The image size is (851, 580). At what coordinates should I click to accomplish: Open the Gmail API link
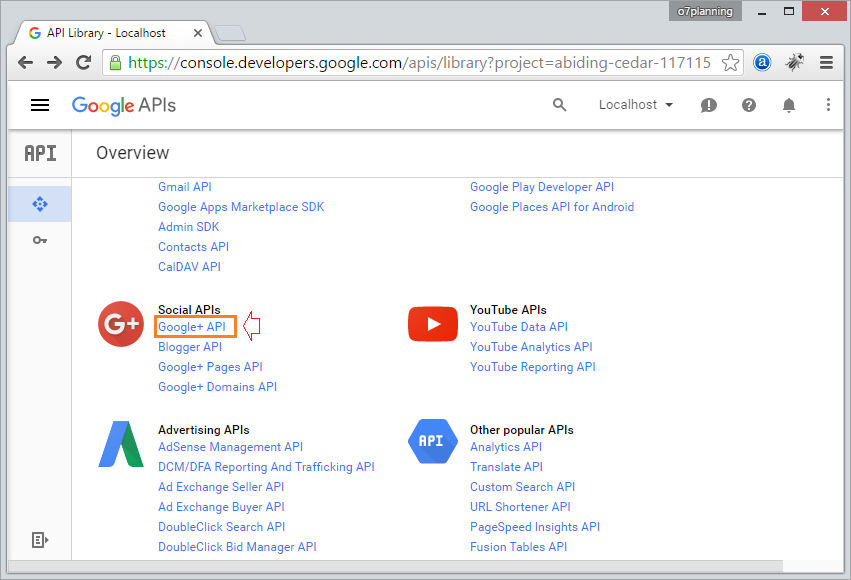[x=185, y=187]
